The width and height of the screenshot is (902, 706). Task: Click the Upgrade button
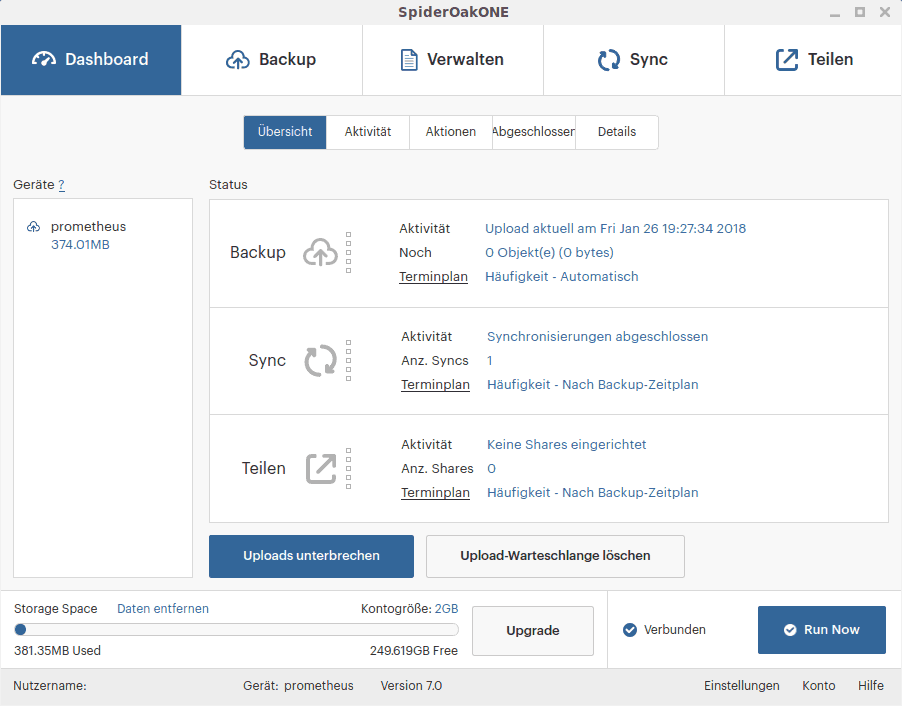(x=533, y=631)
